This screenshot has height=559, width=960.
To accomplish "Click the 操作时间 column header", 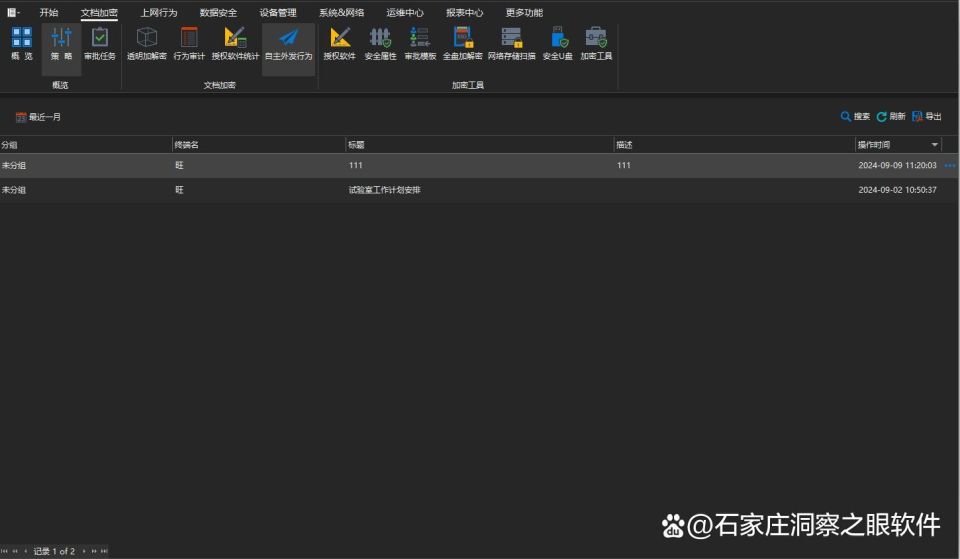I will click(x=898, y=144).
